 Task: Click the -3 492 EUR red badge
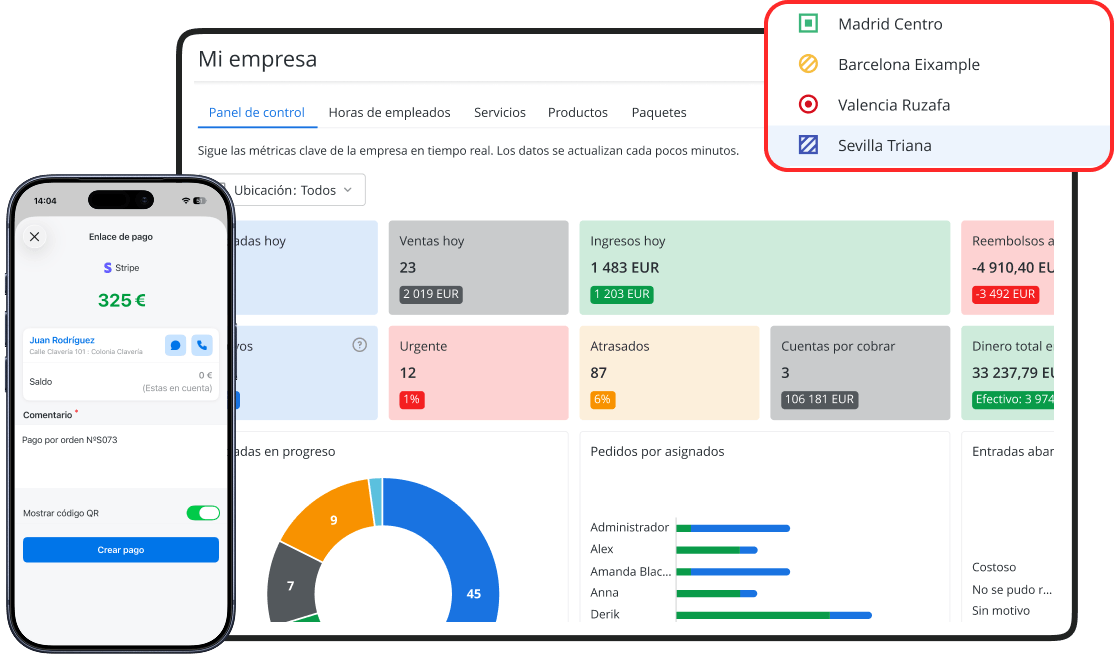pyautogui.click(x=1005, y=294)
